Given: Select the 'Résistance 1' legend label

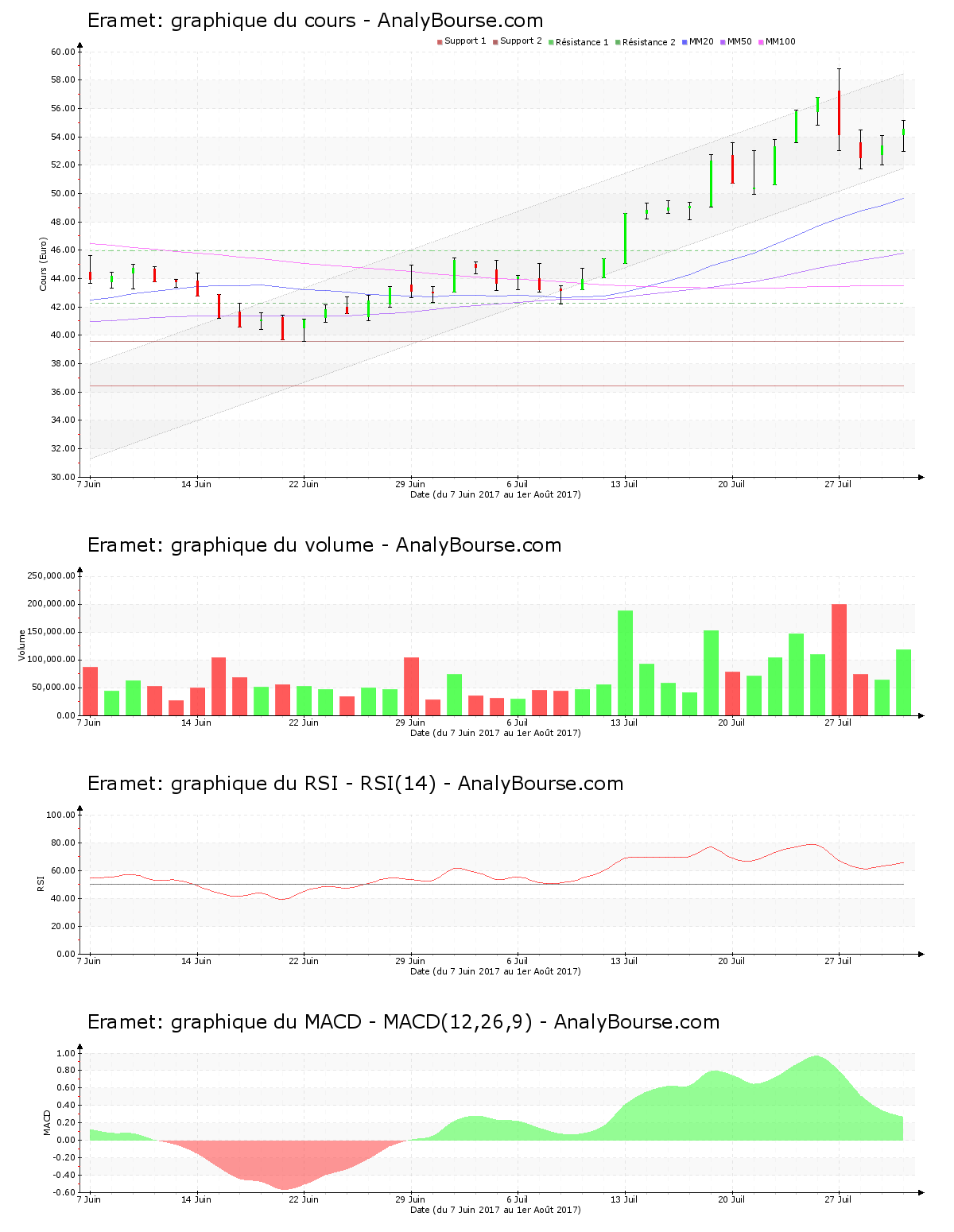Looking at the screenshot, I should (x=582, y=42).
